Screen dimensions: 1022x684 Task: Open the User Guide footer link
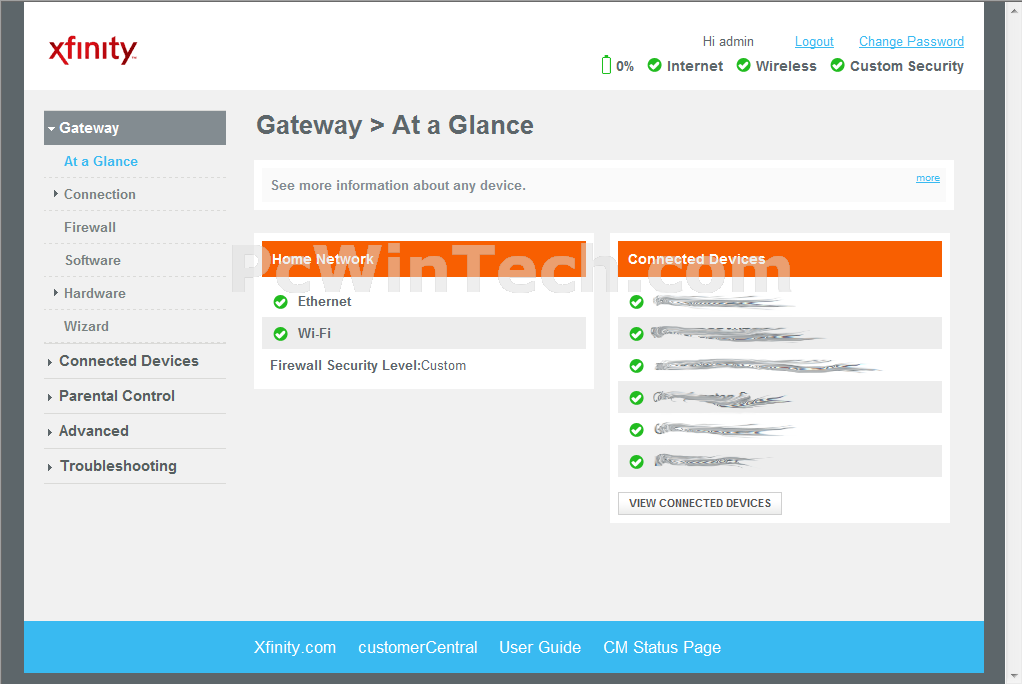click(540, 647)
